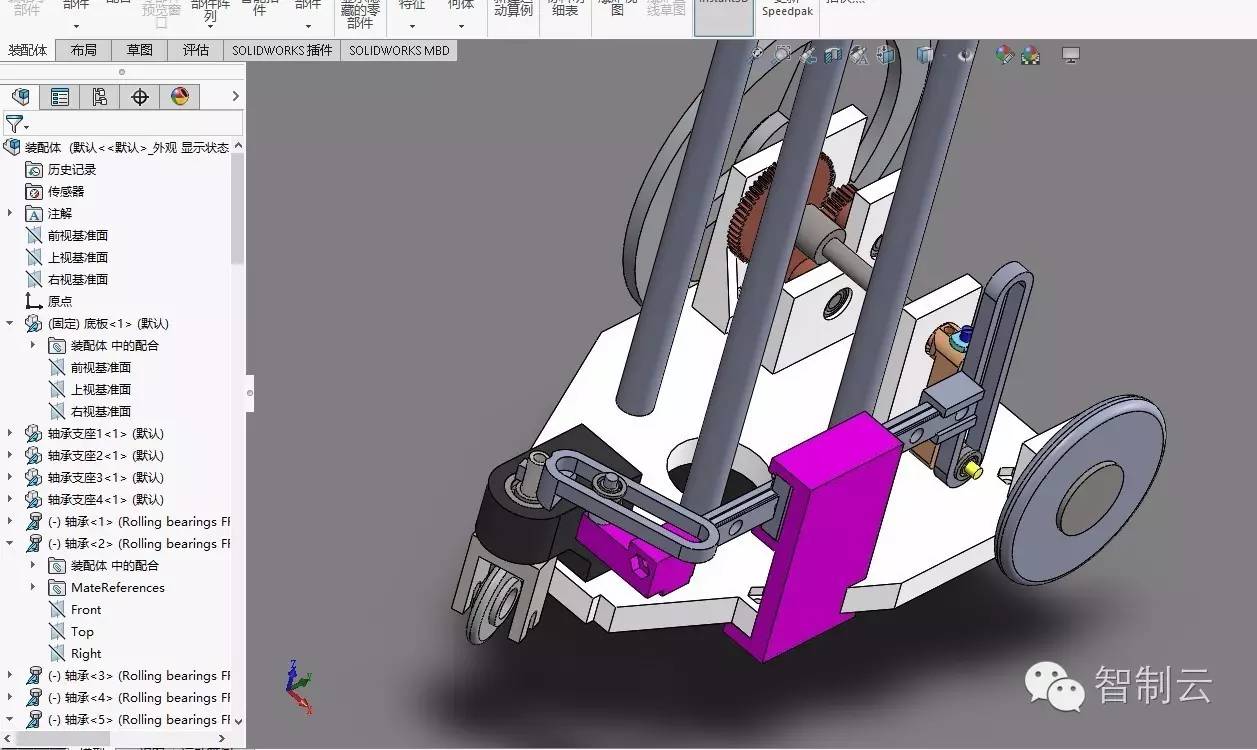Switch to the 布局 ribbon tab
The height and width of the screenshot is (750, 1257).
tap(84, 50)
